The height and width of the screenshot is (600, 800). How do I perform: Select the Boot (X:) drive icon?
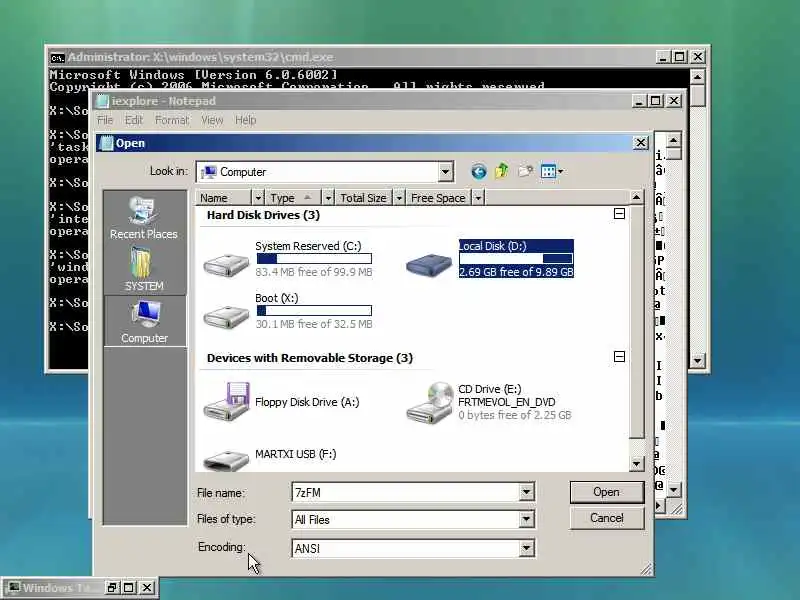(x=226, y=316)
